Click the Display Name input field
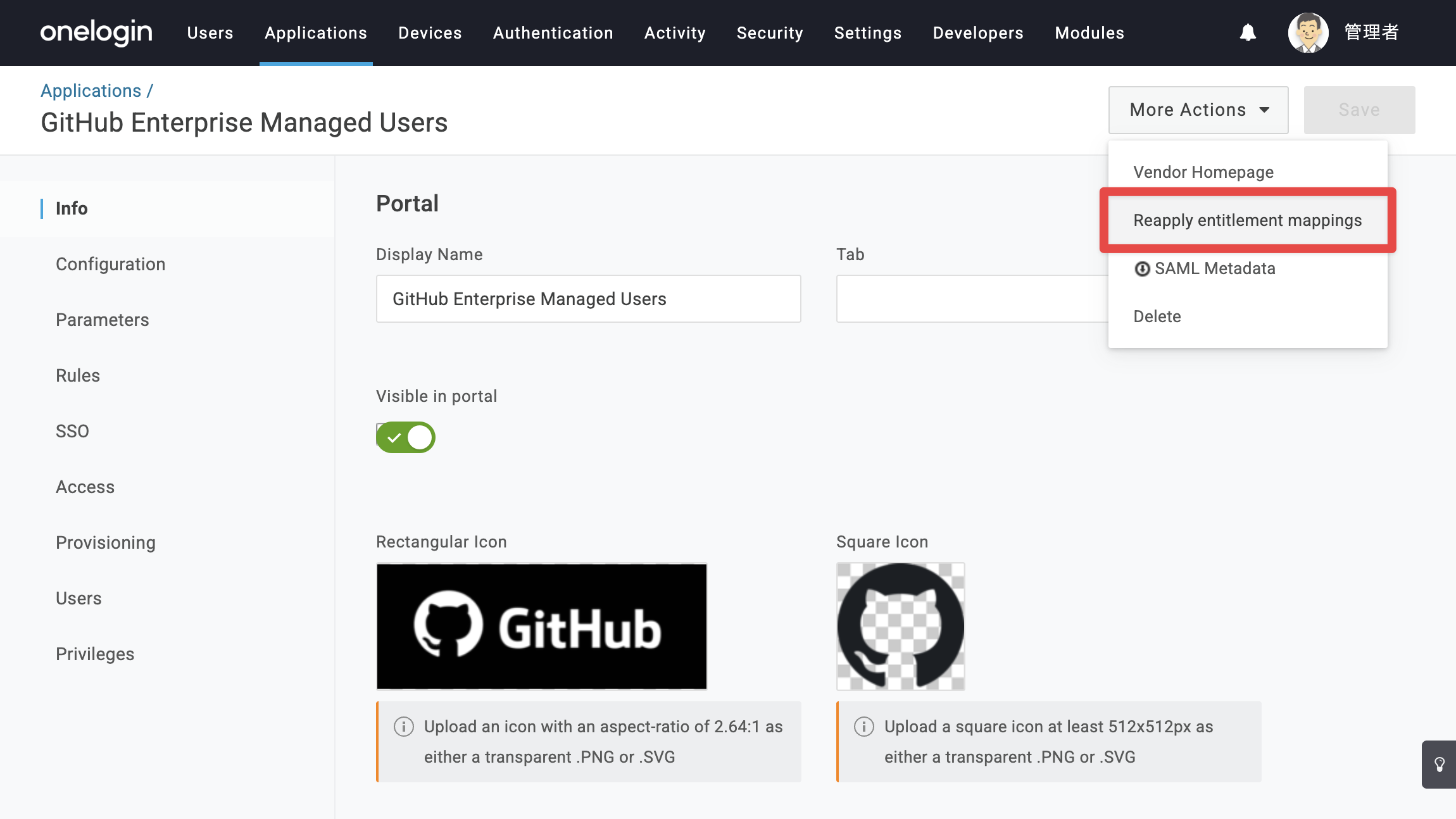1456x819 pixels. 589,299
